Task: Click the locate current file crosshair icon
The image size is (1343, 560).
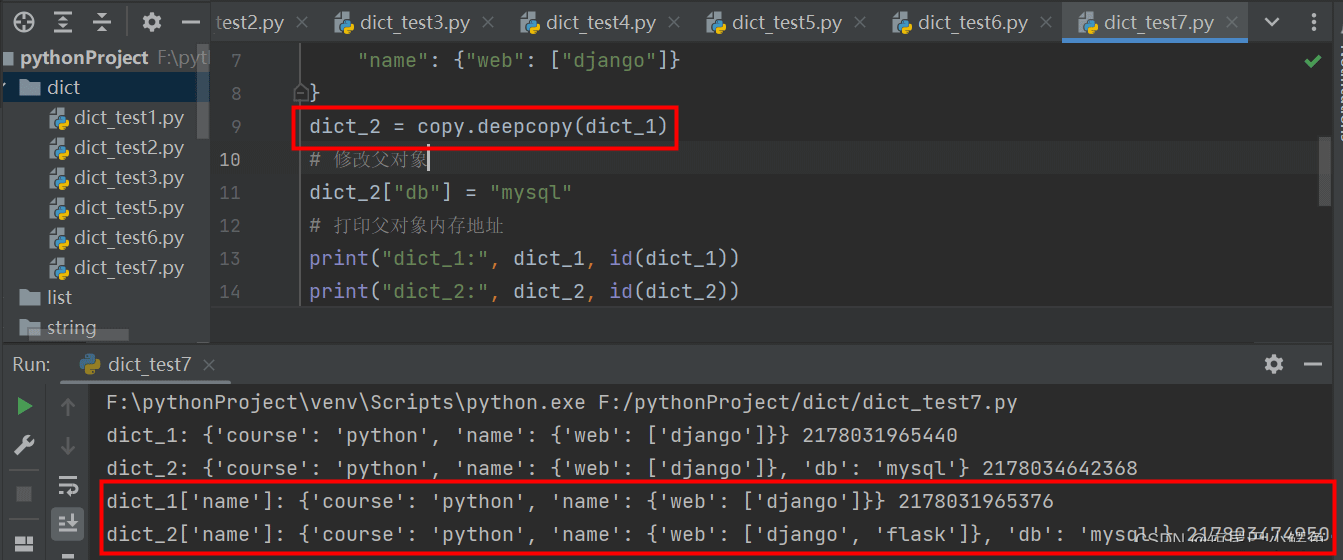Action: tap(23, 22)
